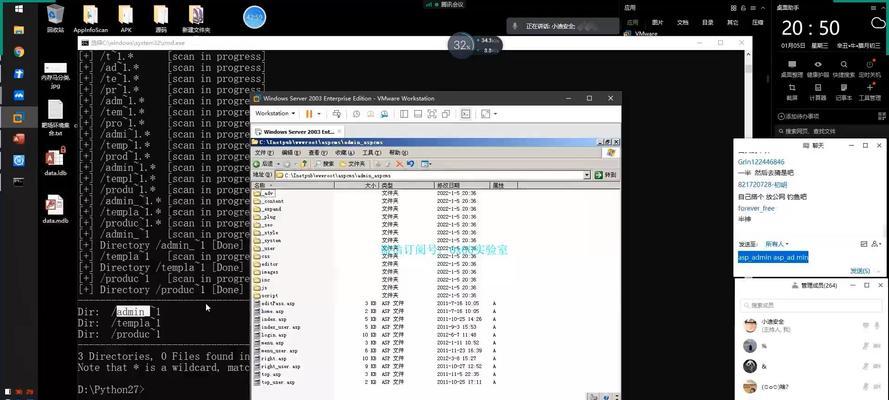
Task: Revert to snapshot icon in VMware toolbar
Action: click(x=371, y=114)
